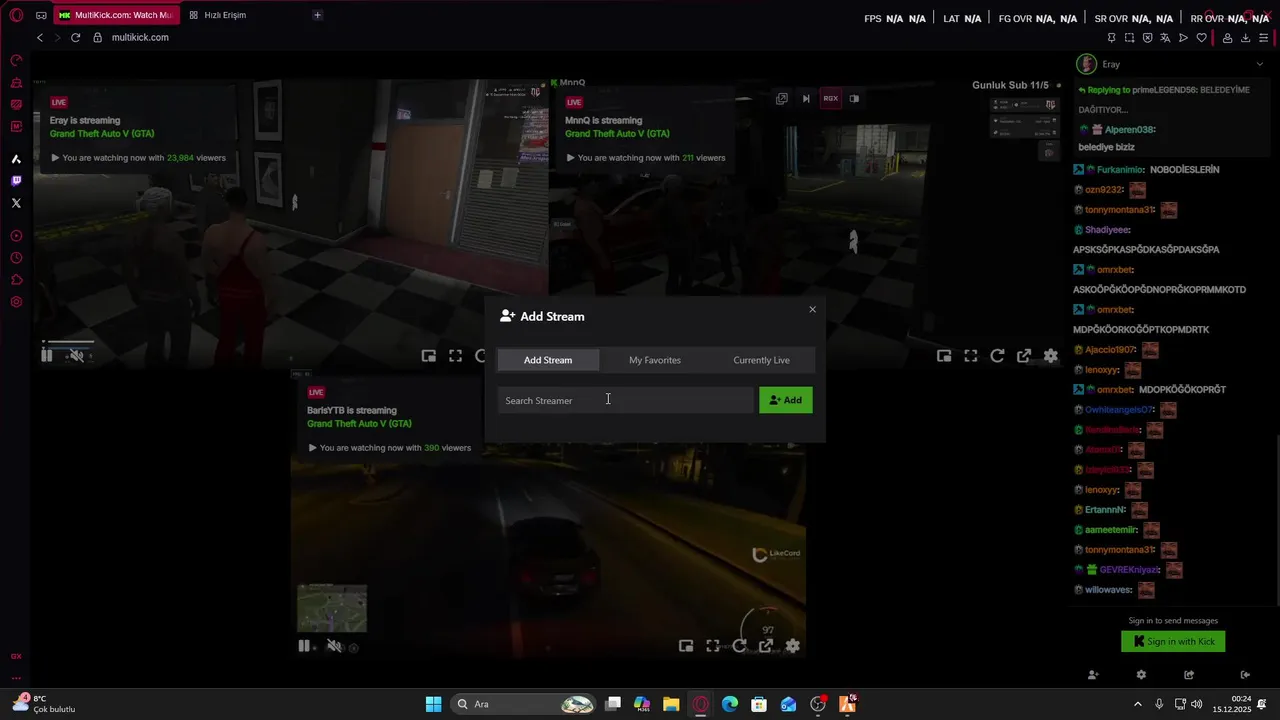Reload the MnnQ stream

click(x=997, y=356)
